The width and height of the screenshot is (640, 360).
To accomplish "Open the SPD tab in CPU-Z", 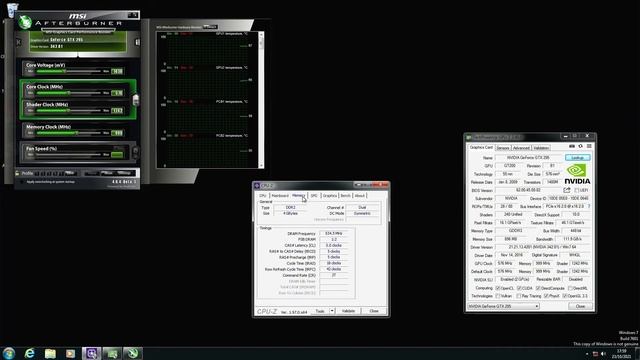I will click(314, 196).
